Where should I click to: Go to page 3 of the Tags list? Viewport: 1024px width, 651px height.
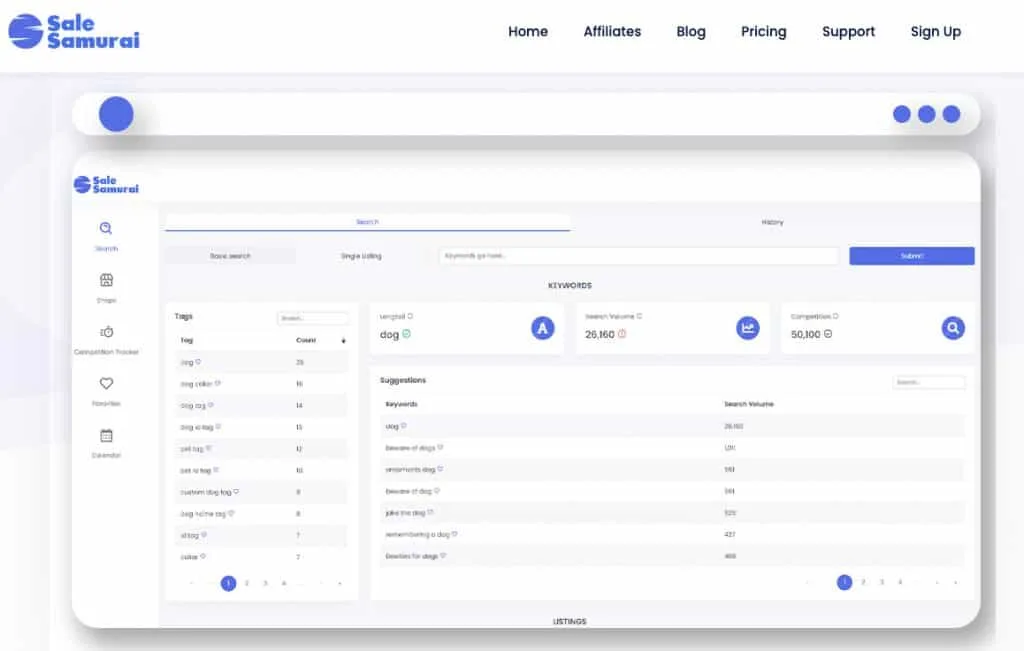point(265,583)
